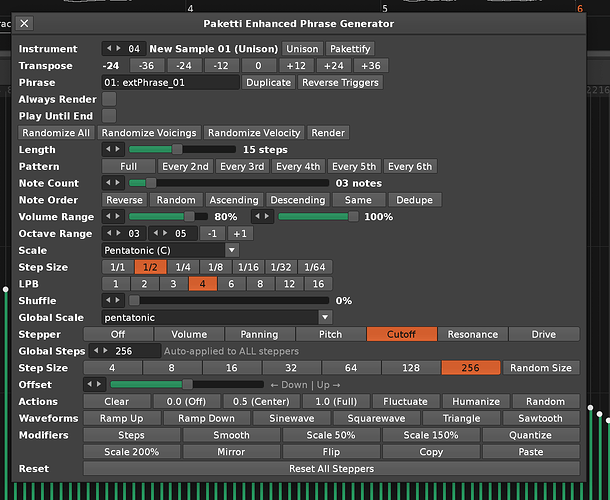Apply the Triangle waveform
This screenshot has width=610, height=500.
click(461, 418)
